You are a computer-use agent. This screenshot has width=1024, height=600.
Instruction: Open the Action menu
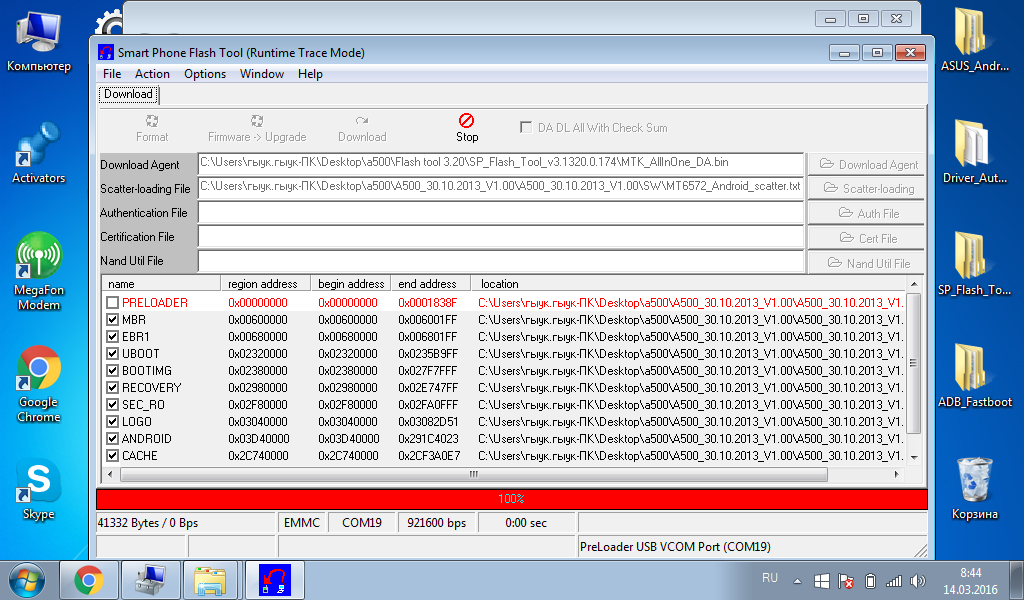pyautogui.click(x=152, y=74)
